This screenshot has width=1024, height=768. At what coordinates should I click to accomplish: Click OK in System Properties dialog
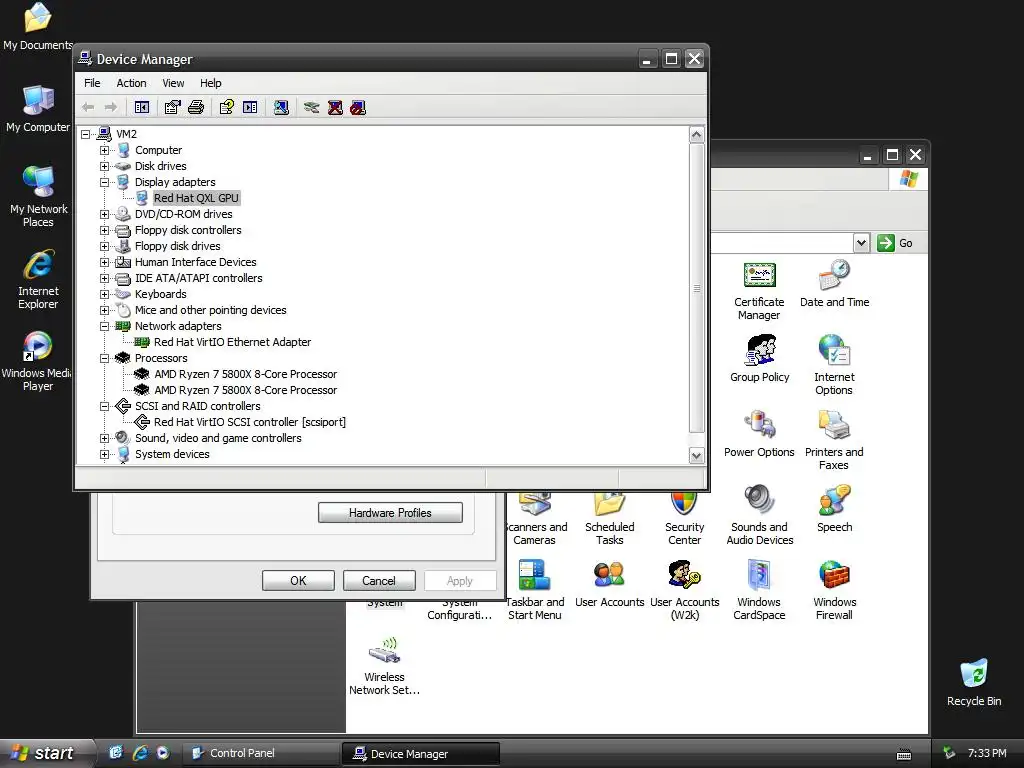coord(298,581)
